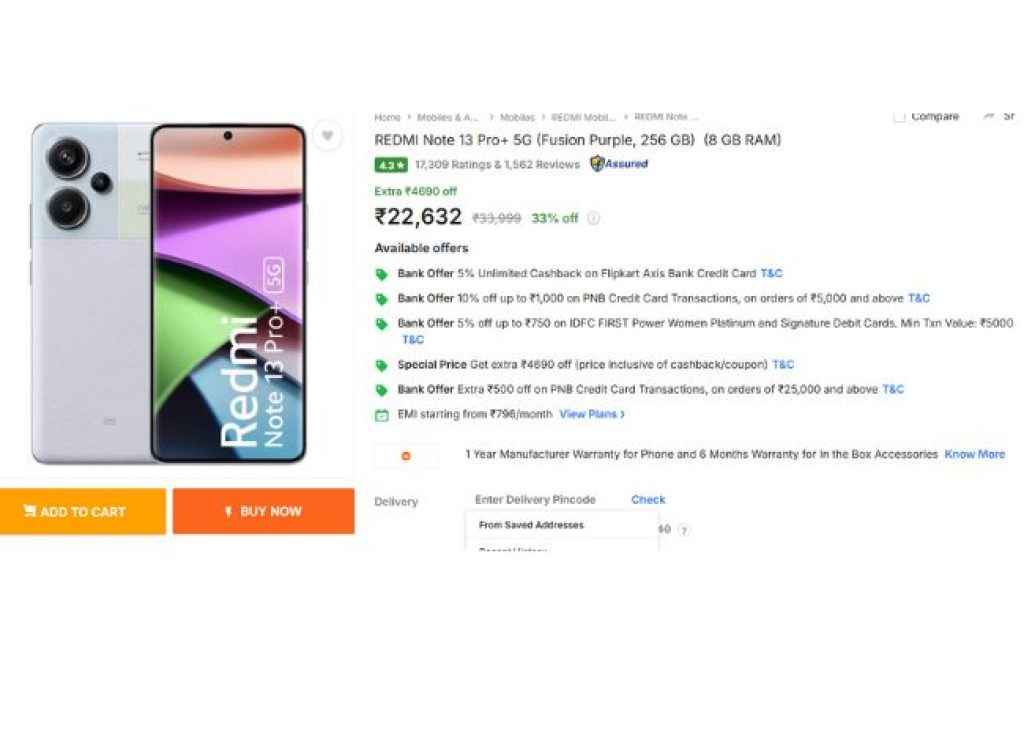Click the EMI calendar icon
Viewport: 1024px width, 756px height.
tap(382, 414)
